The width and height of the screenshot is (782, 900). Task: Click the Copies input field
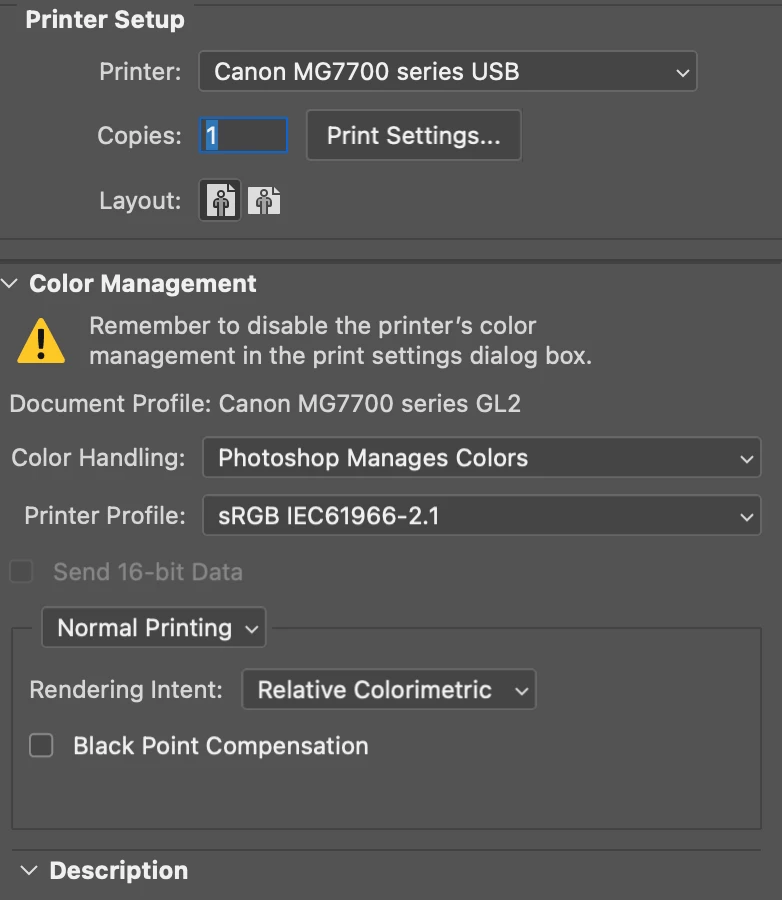point(243,135)
